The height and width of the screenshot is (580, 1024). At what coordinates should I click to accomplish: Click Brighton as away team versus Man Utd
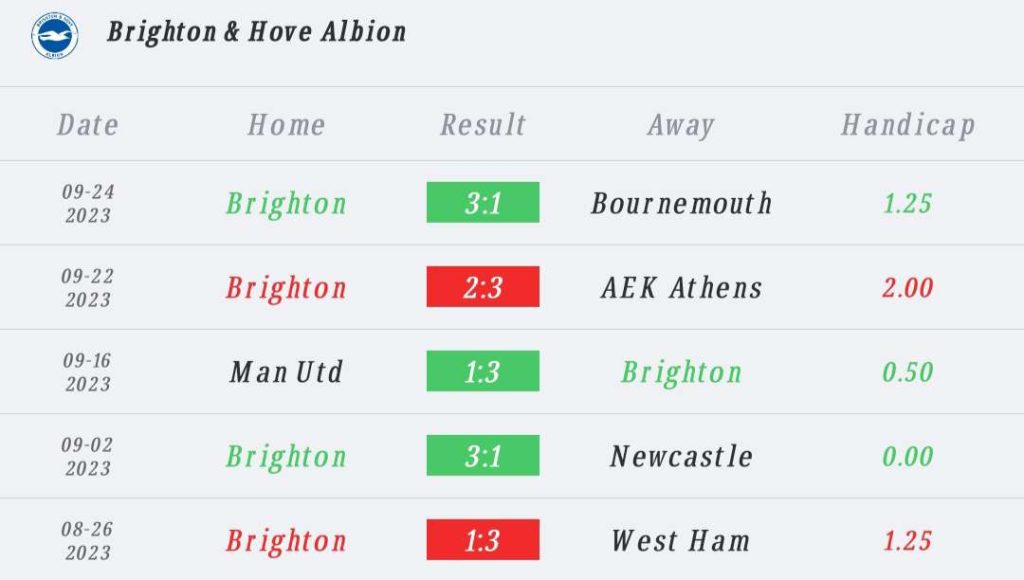681,372
